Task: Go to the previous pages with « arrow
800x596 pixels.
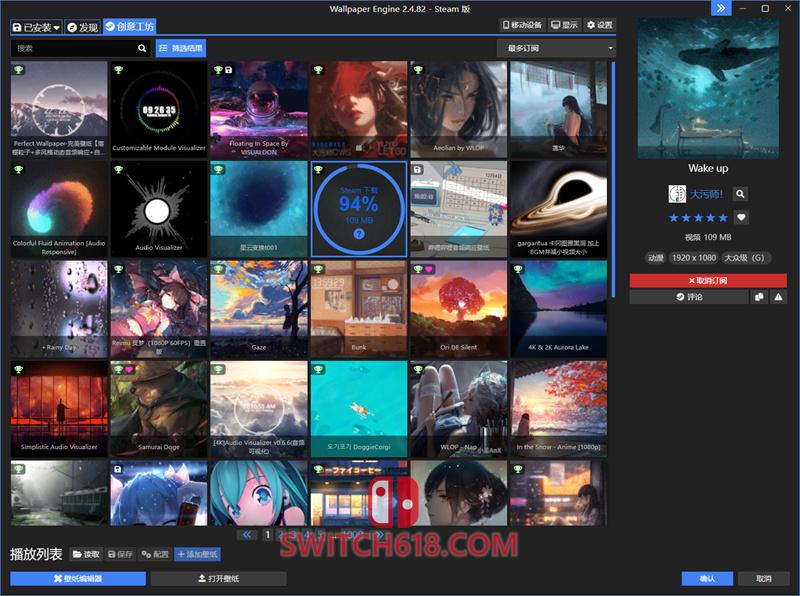Action: click(247, 535)
